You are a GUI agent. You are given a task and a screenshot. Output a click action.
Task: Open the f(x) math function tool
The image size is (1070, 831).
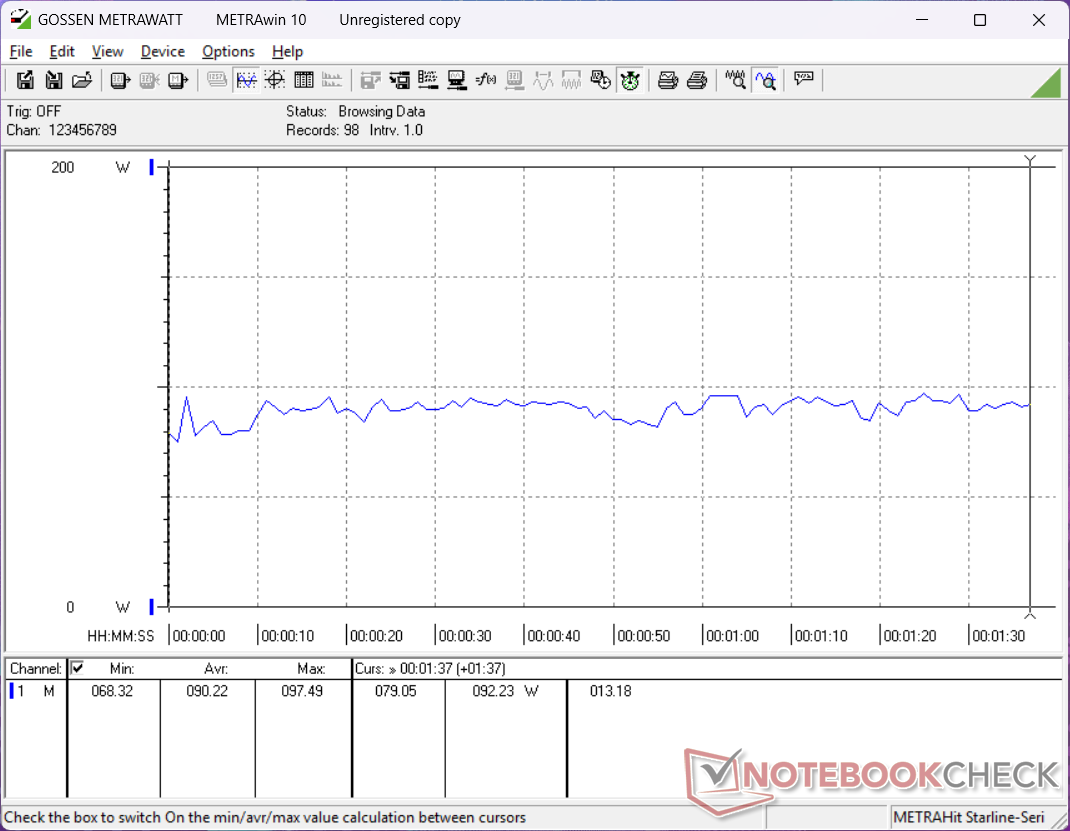tap(485, 81)
